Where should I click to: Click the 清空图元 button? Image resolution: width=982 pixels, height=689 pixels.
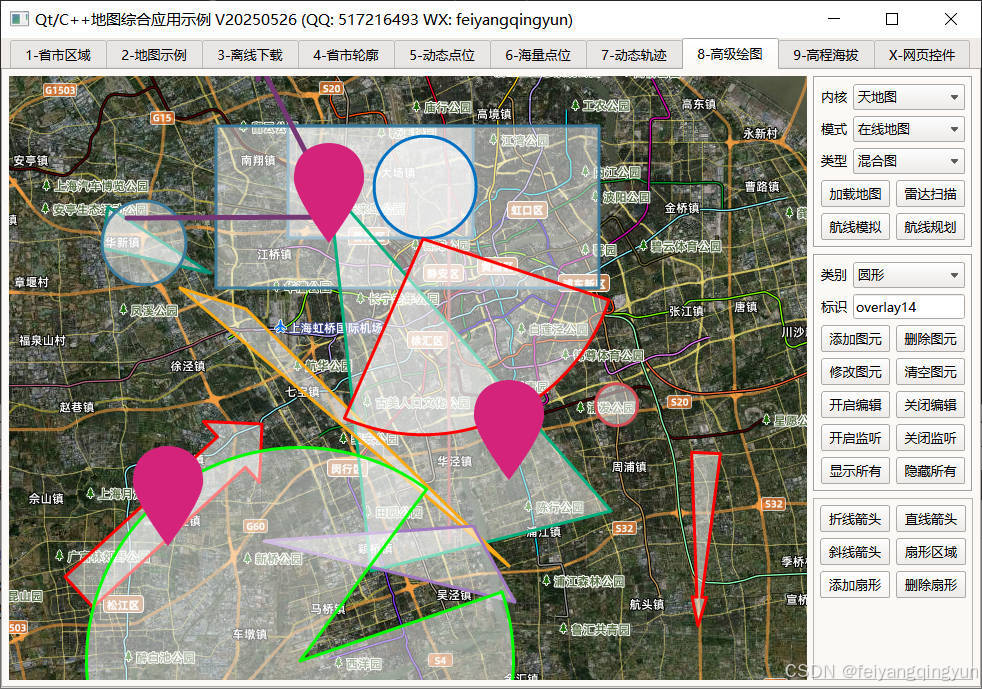(930, 372)
